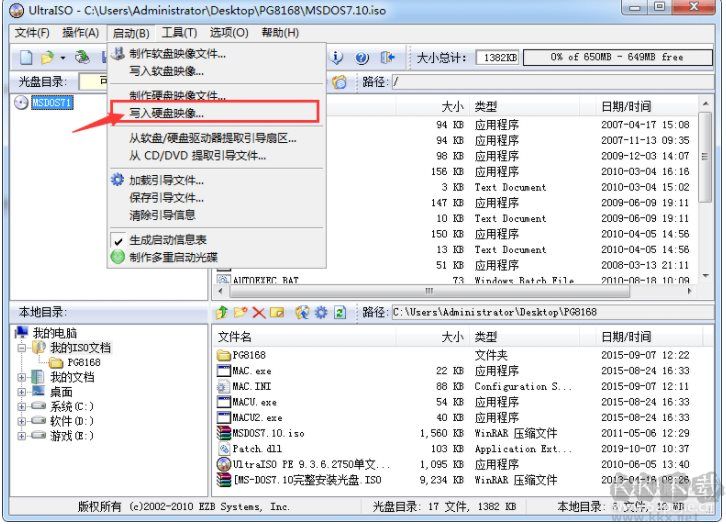This screenshot has height=524, width=726.
Task: Expand the 桌面 tree node
Action: click(21, 392)
